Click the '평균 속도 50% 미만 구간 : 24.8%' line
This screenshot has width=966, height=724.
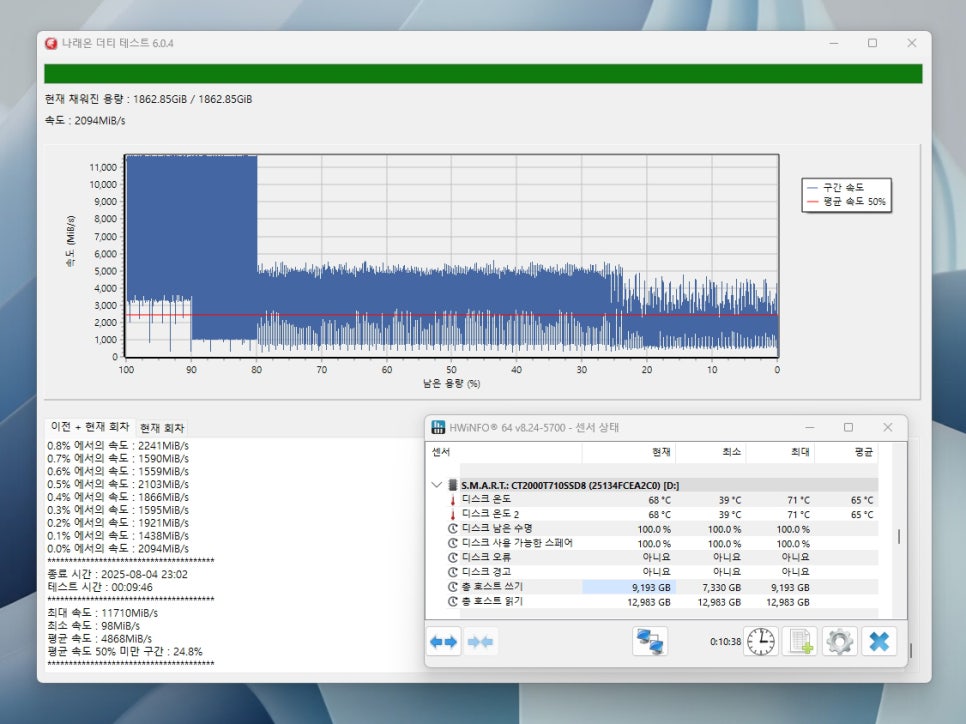pos(125,652)
